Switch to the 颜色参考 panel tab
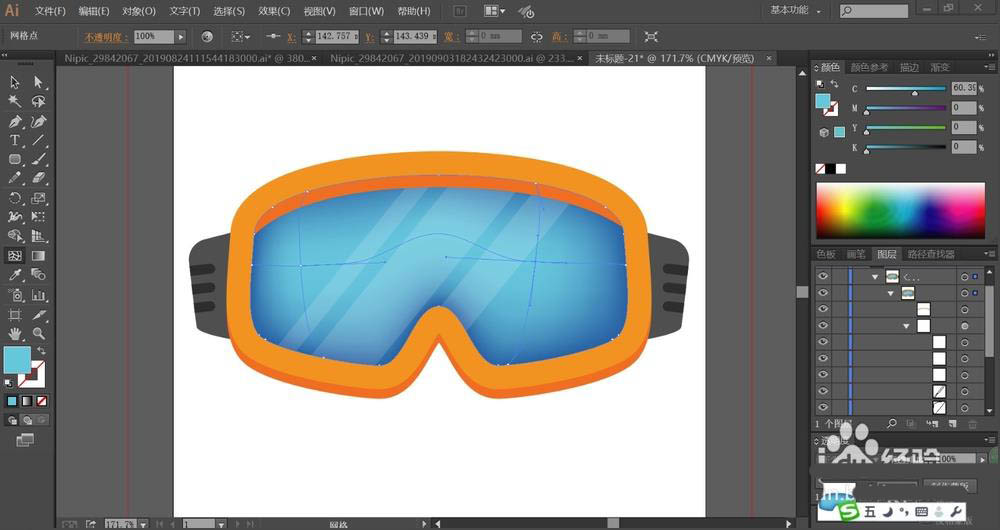Viewport: 1000px width, 530px height. (868, 67)
